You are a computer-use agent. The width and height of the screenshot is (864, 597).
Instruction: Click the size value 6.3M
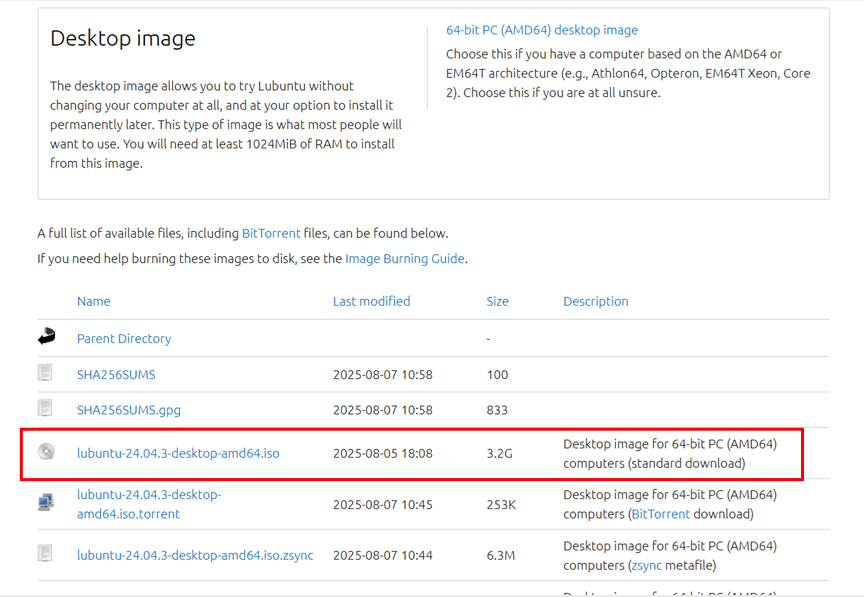click(501, 555)
